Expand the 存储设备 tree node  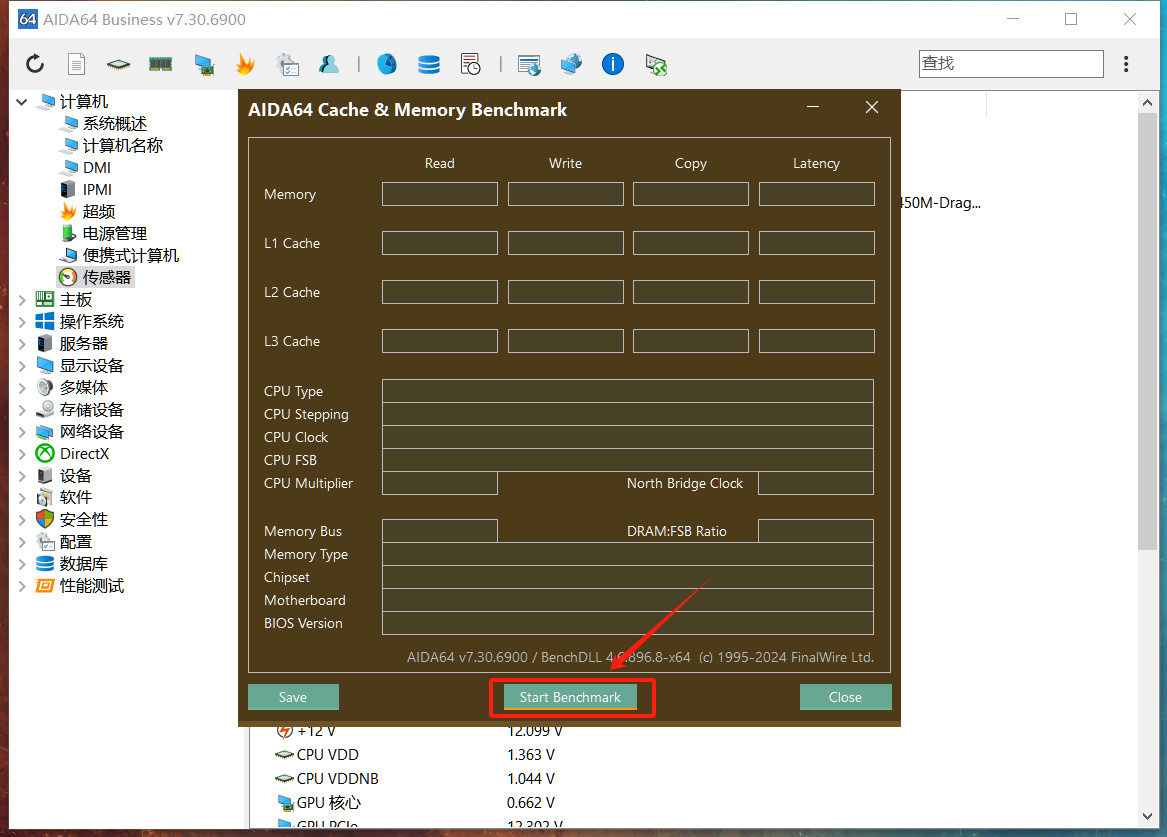(x=22, y=410)
